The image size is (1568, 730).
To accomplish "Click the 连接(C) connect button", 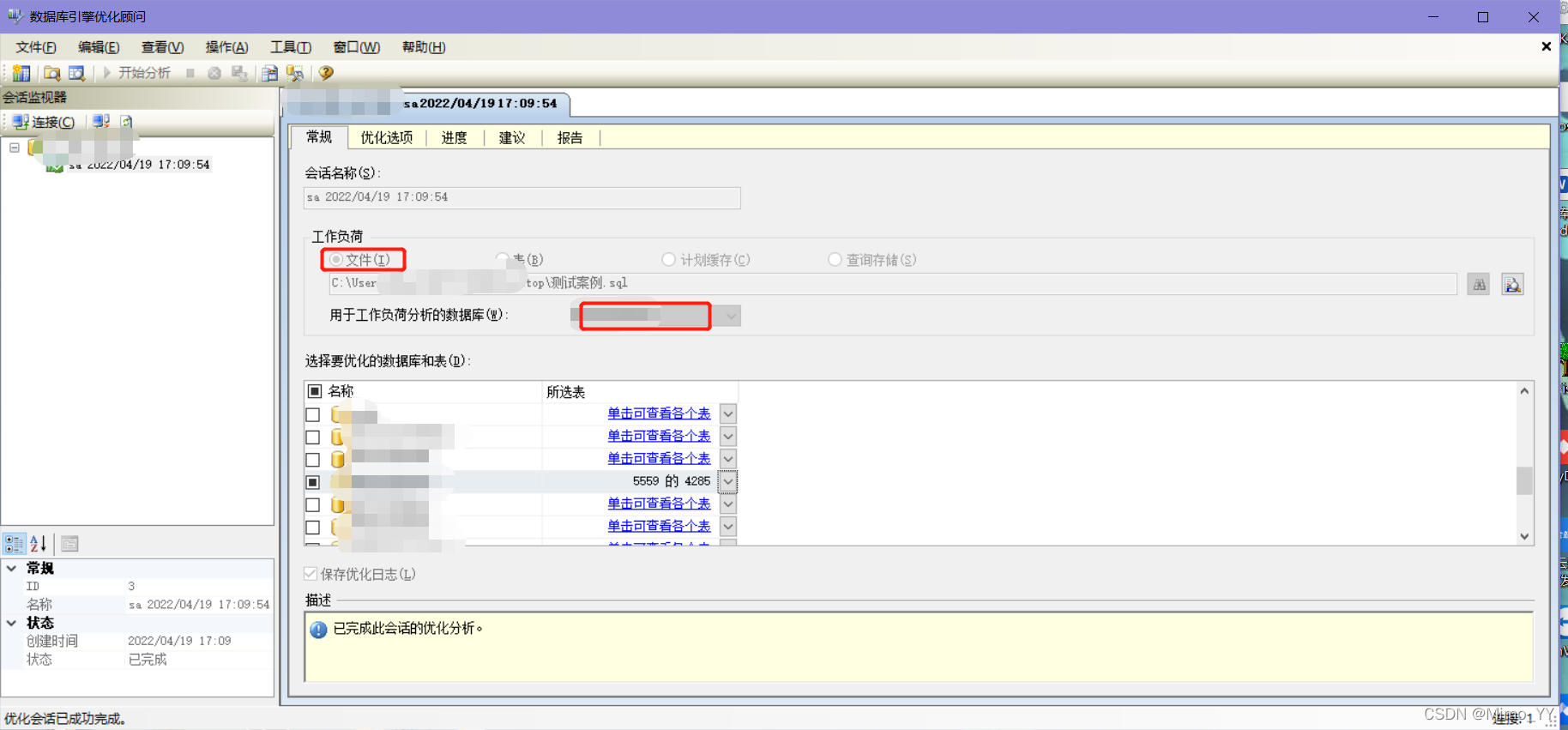I will point(44,122).
